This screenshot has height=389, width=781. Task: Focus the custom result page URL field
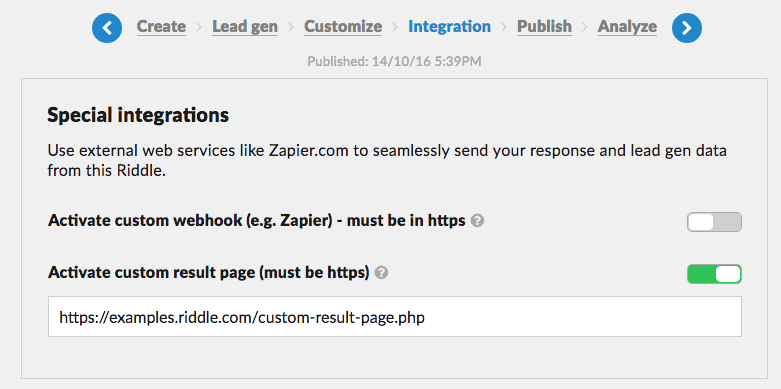[394, 317]
